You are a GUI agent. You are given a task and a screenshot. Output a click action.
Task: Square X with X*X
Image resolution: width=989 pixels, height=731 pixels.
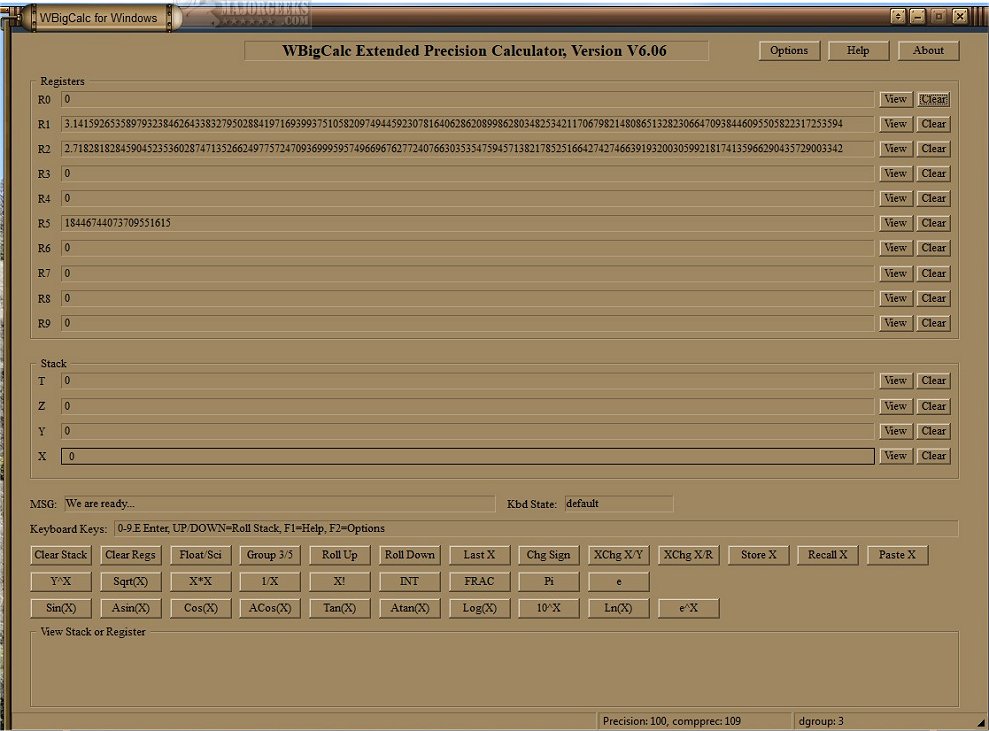[201, 582]
